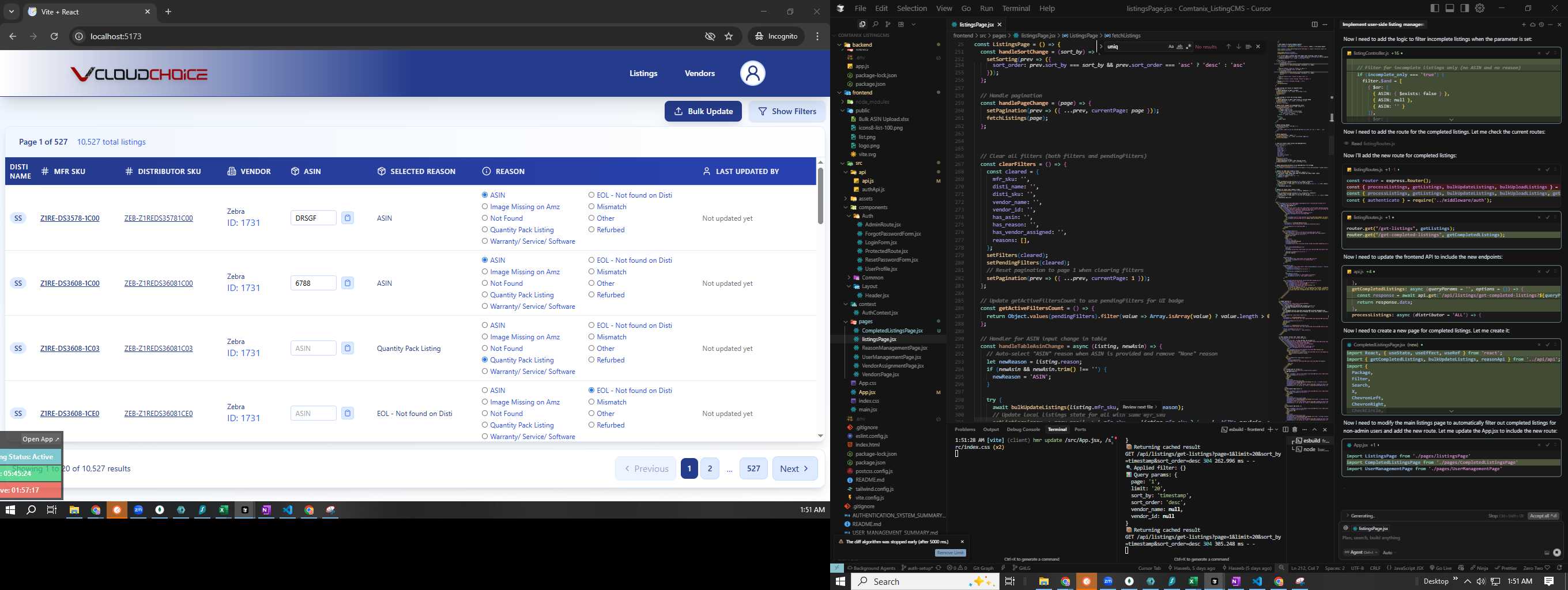Open Explorer view in Cursor sidebar
The width and height of the screenshot is (1568, 590).
click(862, 24)
